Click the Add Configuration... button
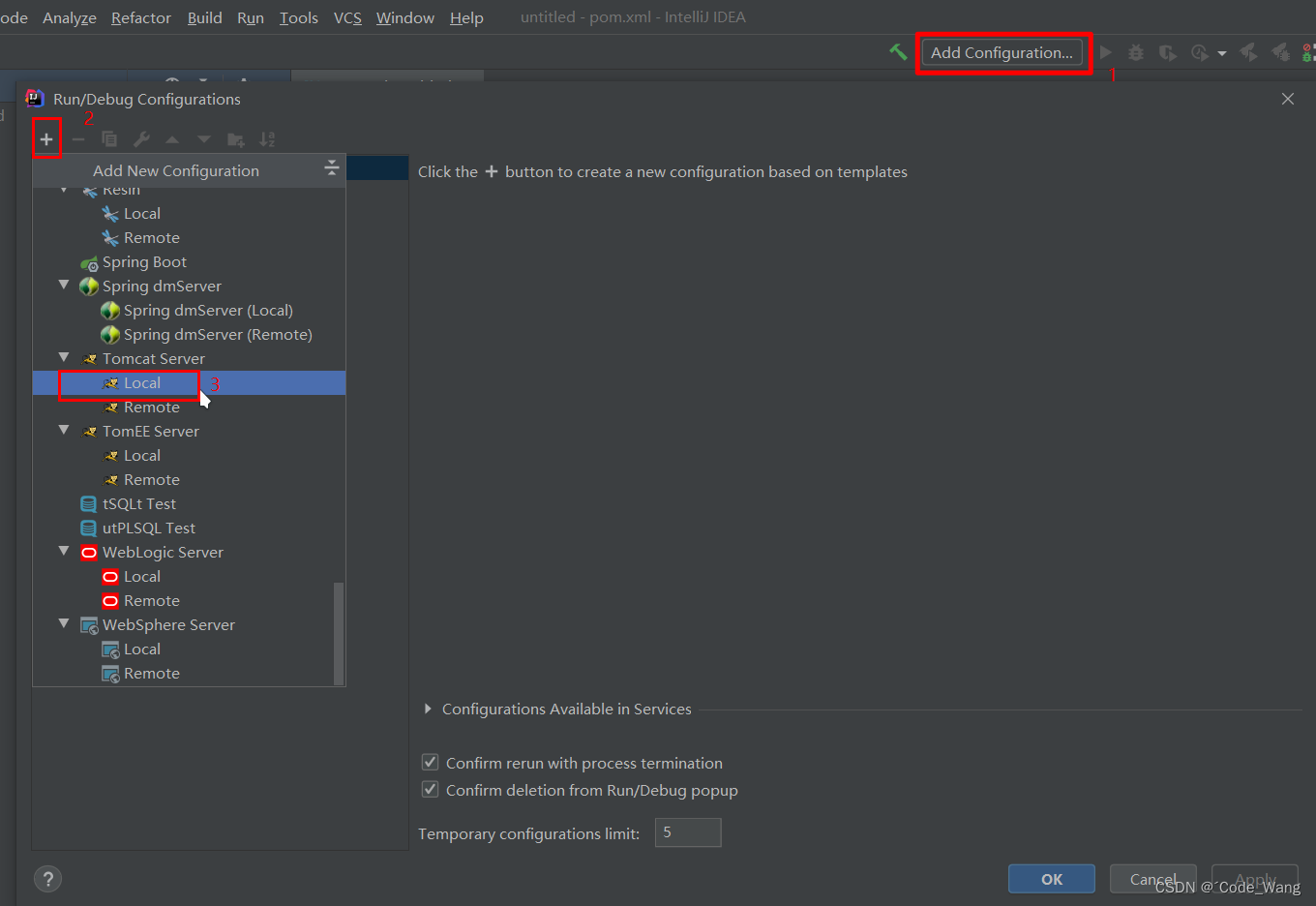 click(x=1002, y=52)
